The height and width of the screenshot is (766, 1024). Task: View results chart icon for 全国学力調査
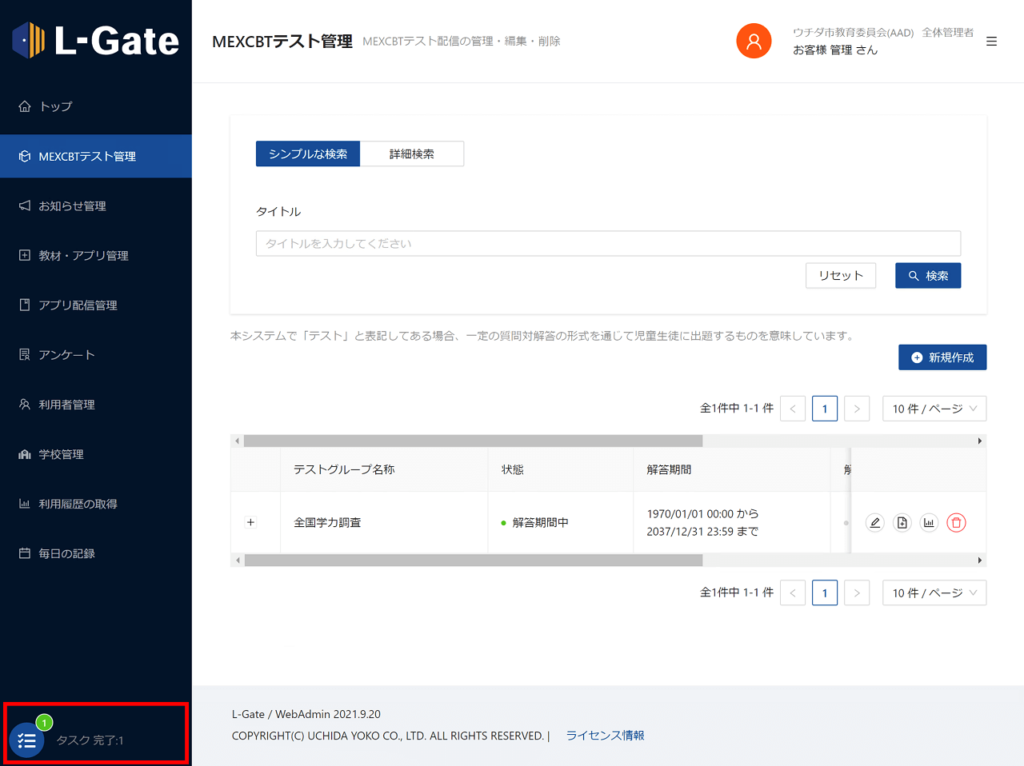(929, 522)
